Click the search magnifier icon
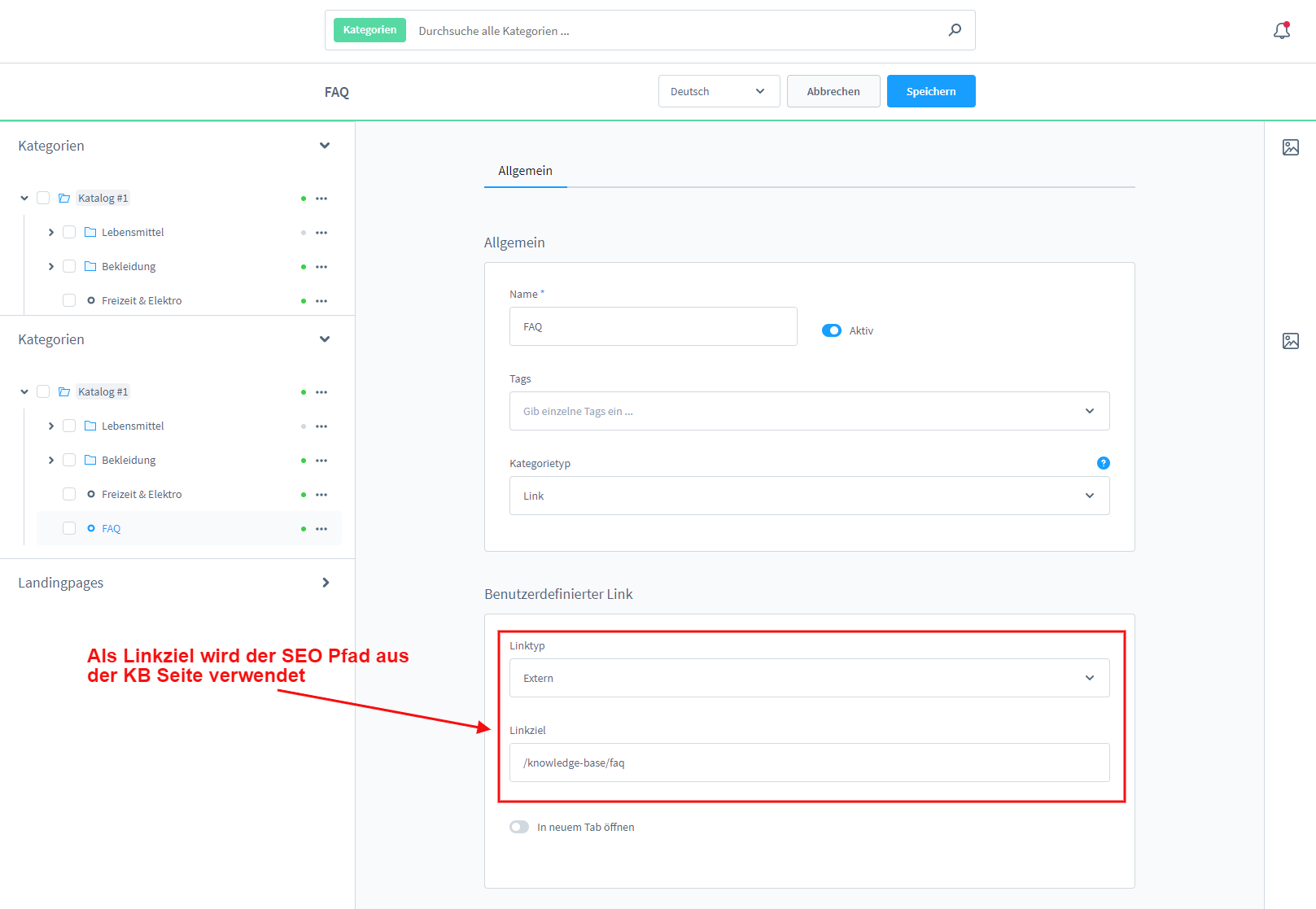Screen dimensions: 1316x909 tap(955, 30)
